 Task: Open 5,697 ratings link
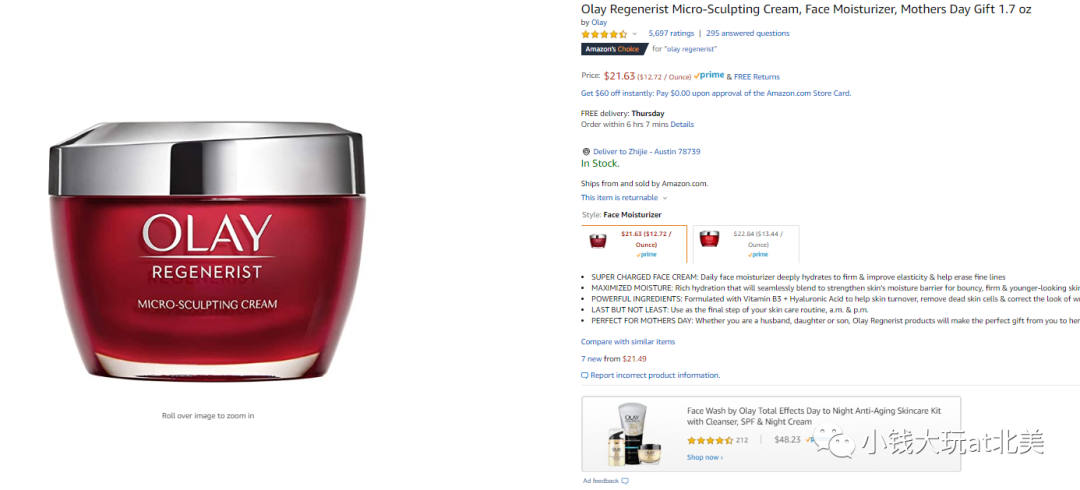[671, 33]
